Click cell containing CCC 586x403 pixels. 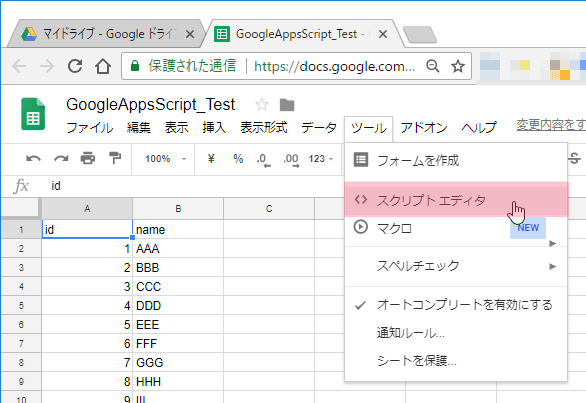coord(178,287)
